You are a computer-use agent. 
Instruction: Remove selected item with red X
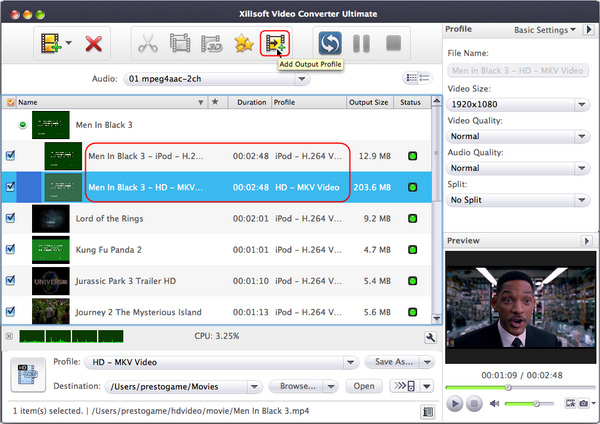(93, 44)
